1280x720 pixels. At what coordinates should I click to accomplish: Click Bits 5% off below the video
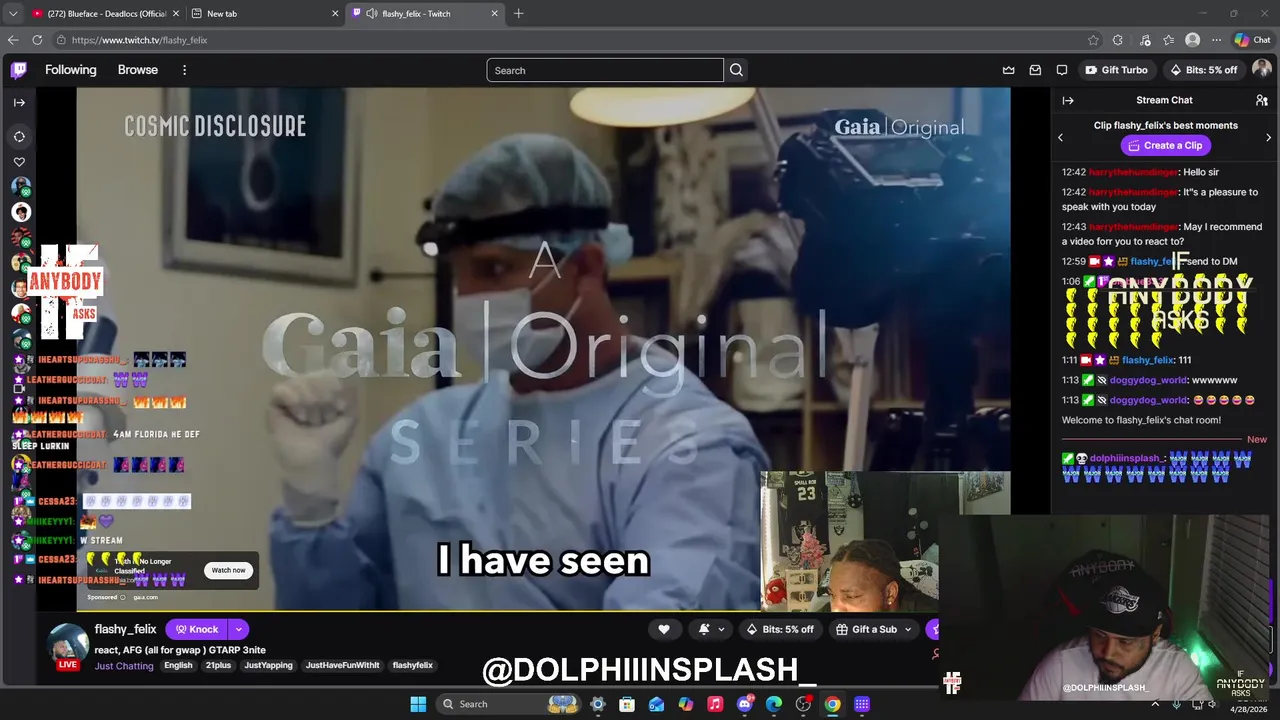click(x=780, y=629)
